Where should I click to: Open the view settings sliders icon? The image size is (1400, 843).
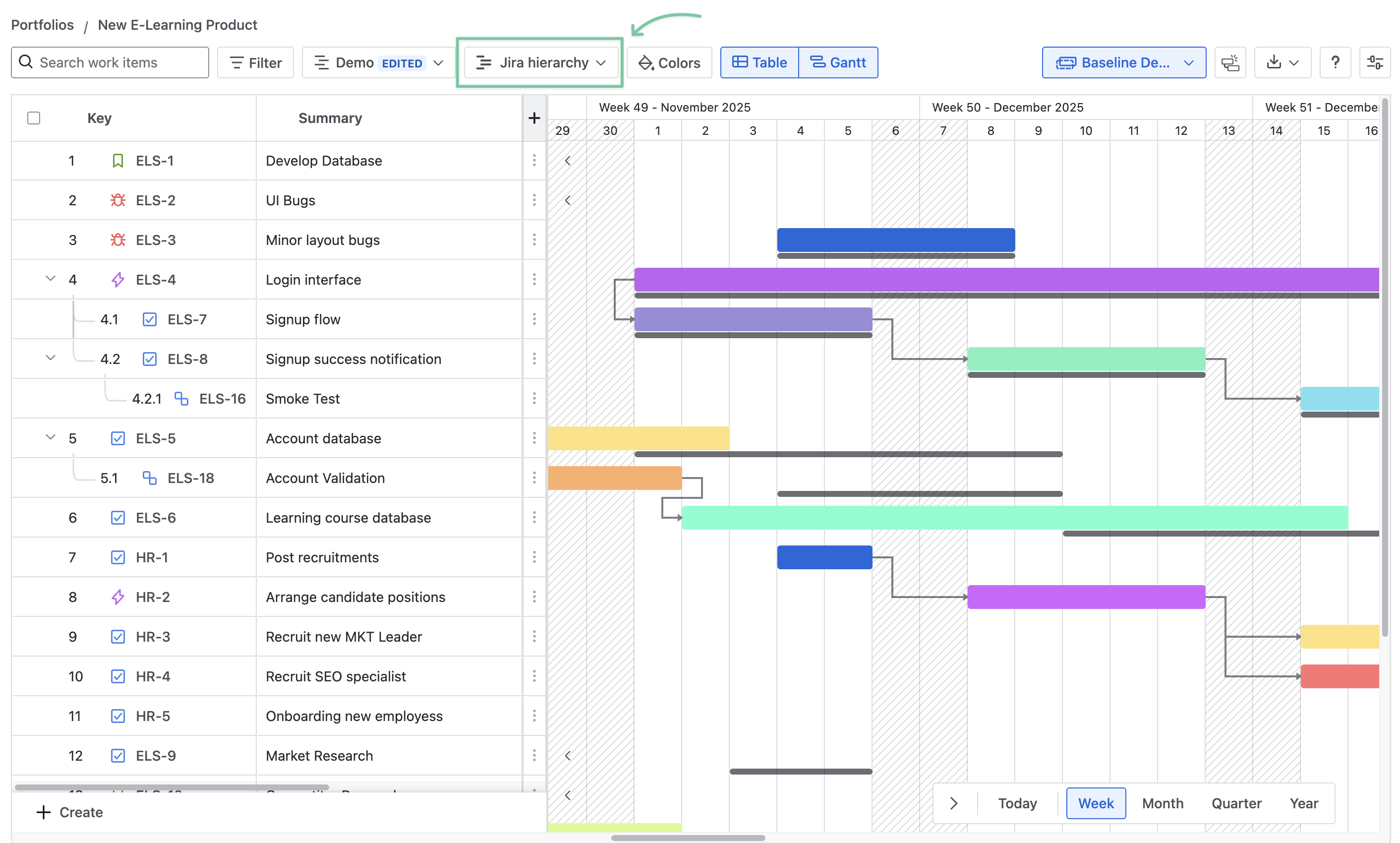(1374, 62)
